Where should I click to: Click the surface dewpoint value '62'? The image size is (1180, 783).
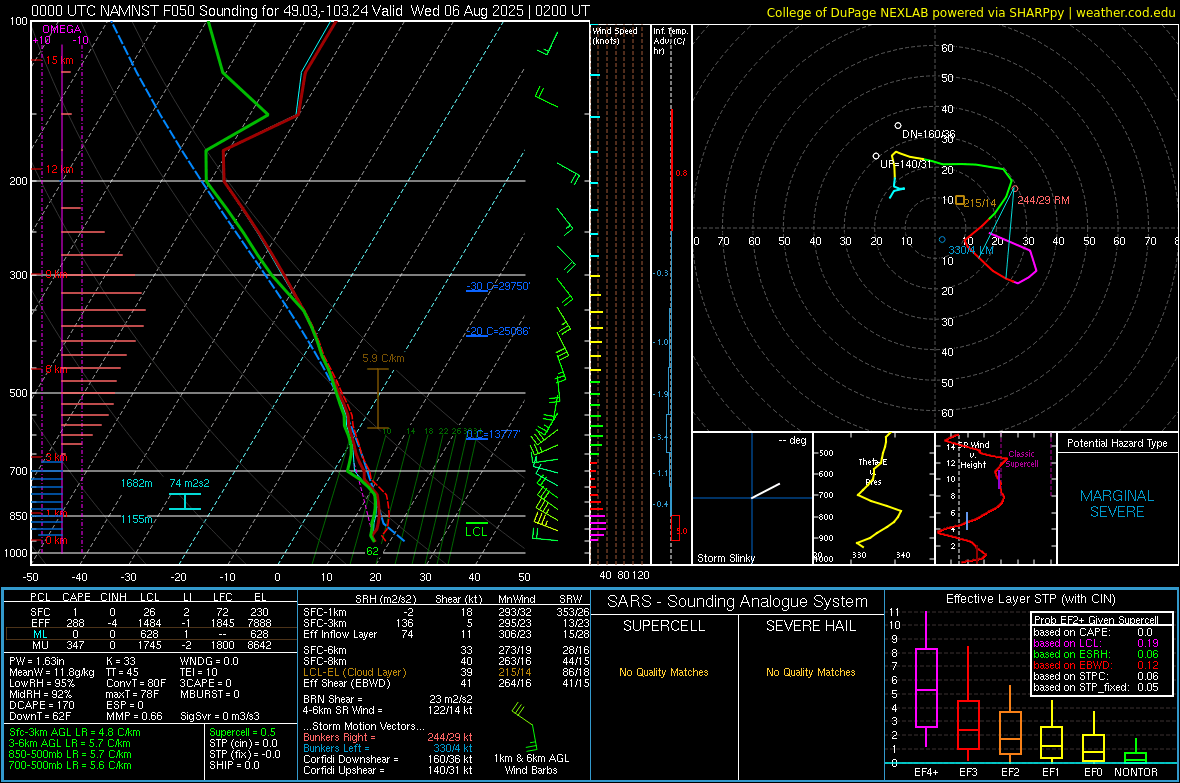pyautogui.click(x=372, y=551)
